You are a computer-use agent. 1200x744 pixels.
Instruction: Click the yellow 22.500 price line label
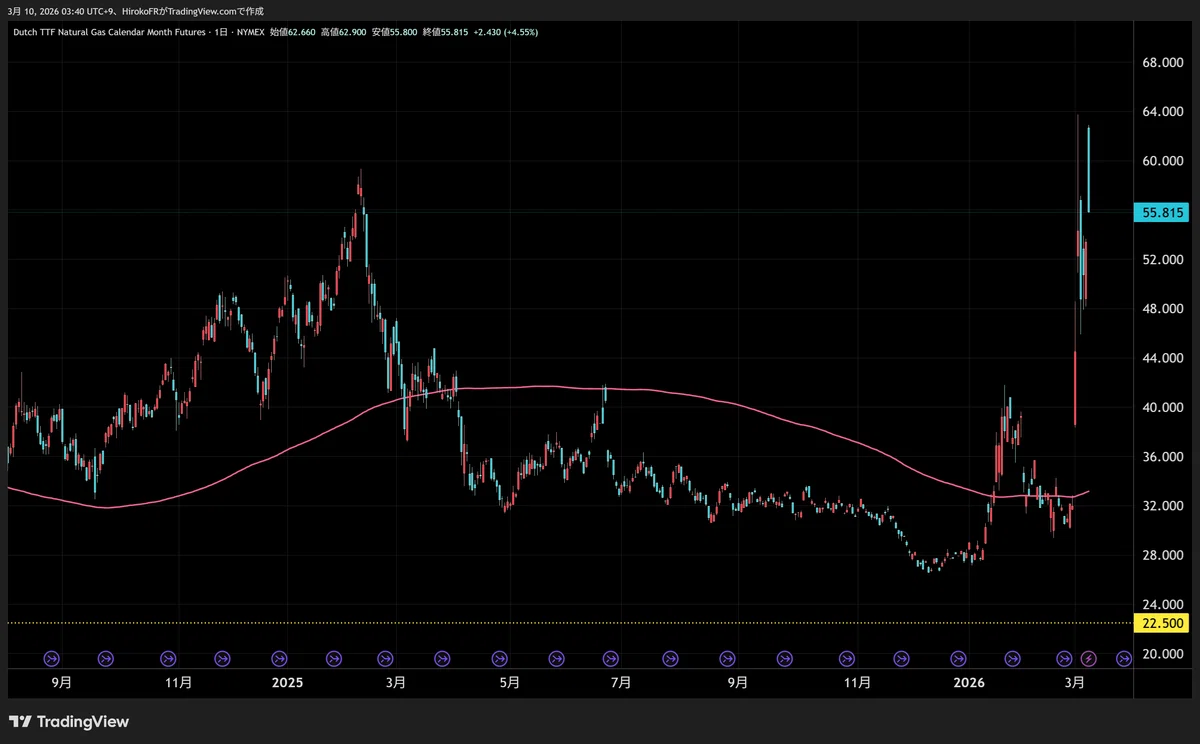click(1162, 623)
